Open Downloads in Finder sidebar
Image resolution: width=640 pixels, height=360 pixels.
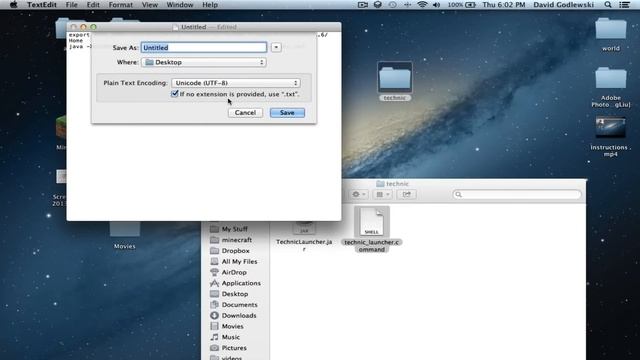(239, 316)
